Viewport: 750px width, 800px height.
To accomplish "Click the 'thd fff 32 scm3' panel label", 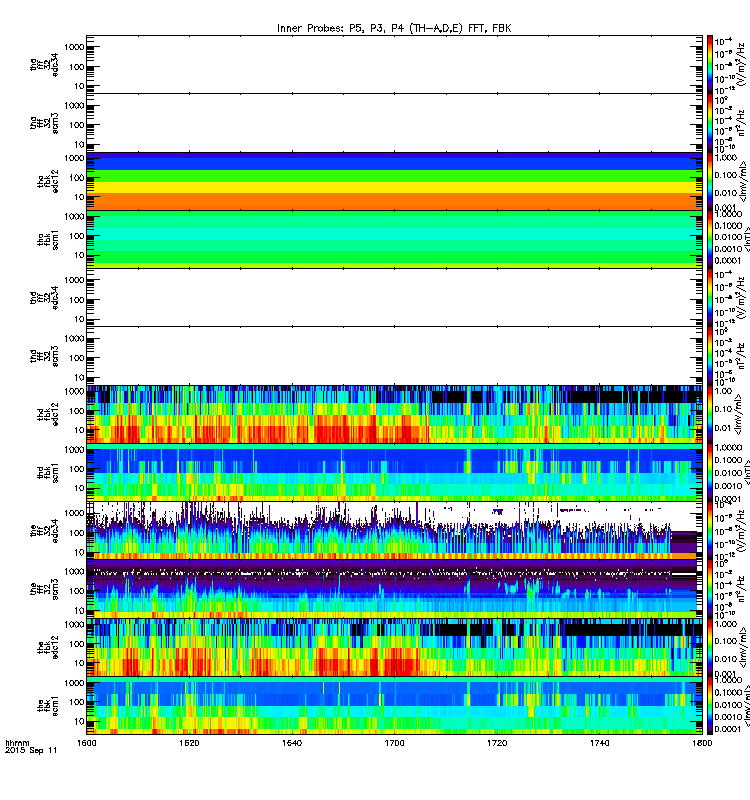I will (x=44, y=356).
